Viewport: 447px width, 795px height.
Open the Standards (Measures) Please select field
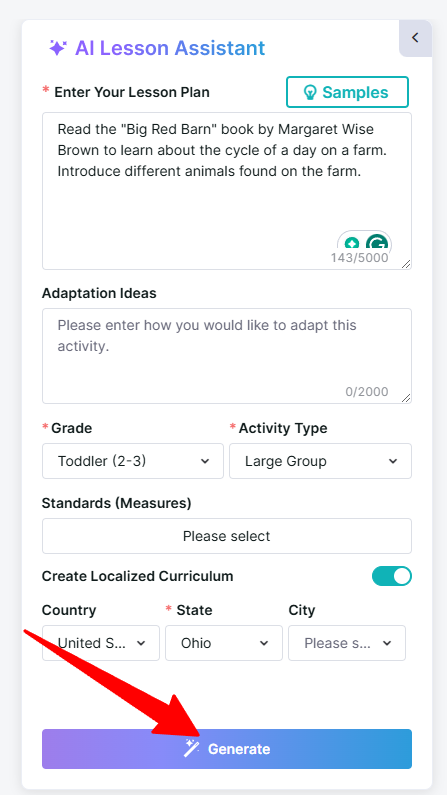(227, 536)
